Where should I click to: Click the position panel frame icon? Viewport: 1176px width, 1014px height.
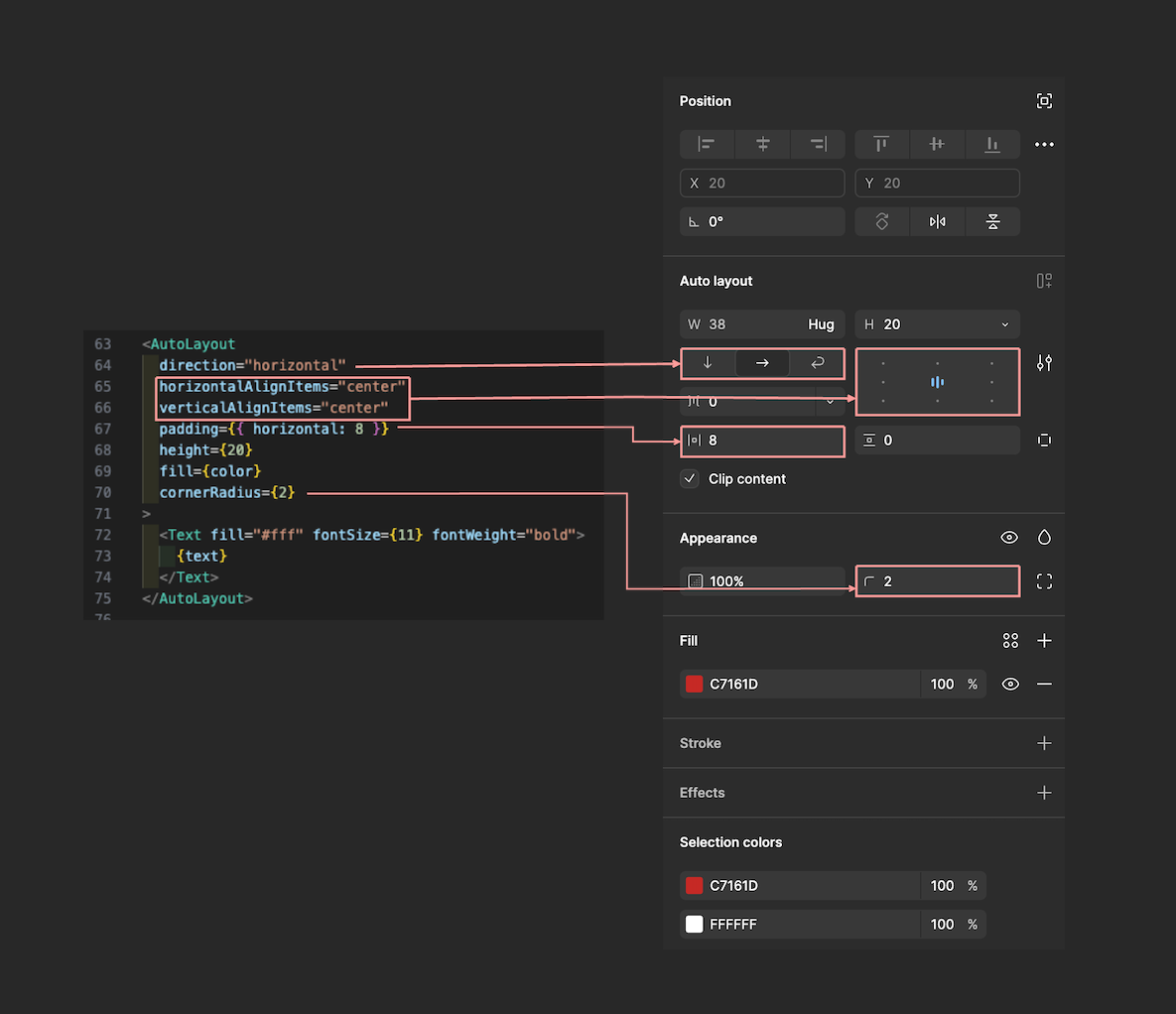[1044, 101]
